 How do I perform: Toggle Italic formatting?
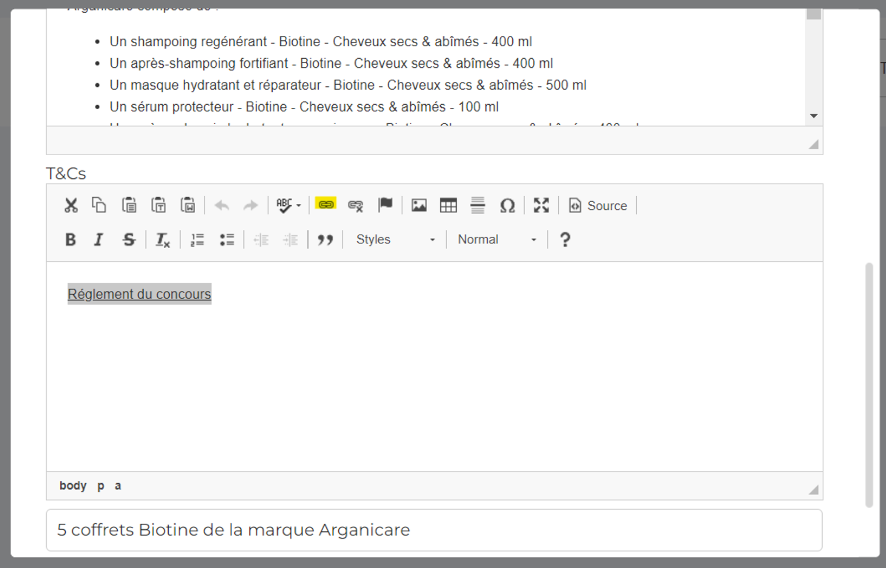(x=99, y=239)
